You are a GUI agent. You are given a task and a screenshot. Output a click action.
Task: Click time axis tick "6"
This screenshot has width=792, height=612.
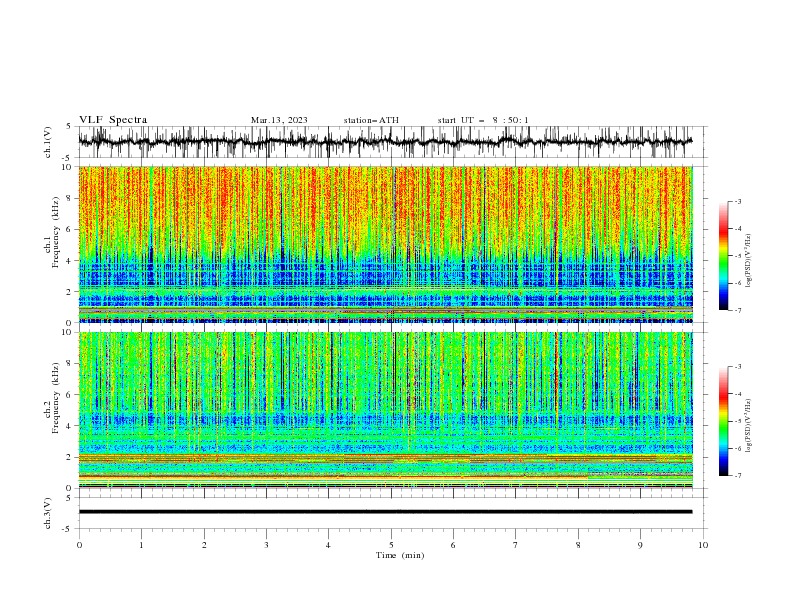(x=453, y=545)
